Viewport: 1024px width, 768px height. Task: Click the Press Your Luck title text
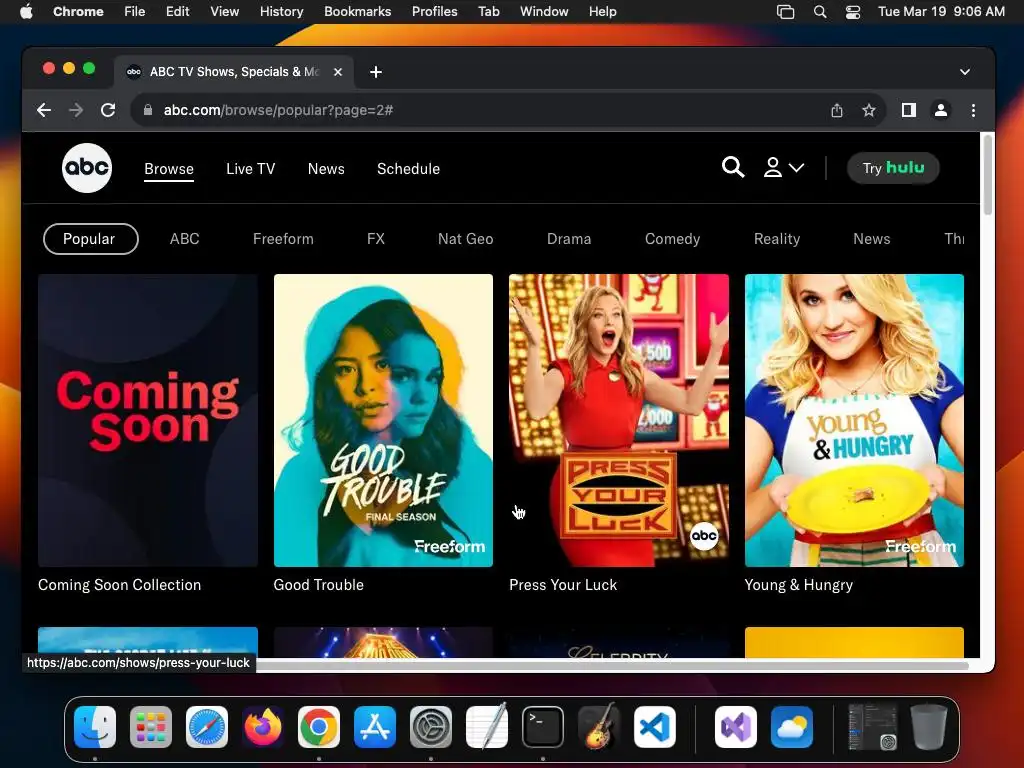563,585
